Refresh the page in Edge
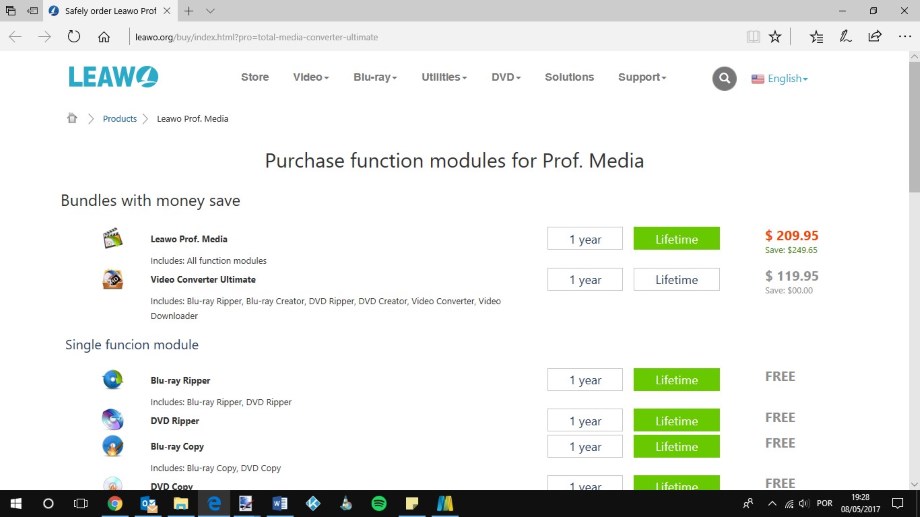This screenshot has width=920, height=517. point(74,37)
